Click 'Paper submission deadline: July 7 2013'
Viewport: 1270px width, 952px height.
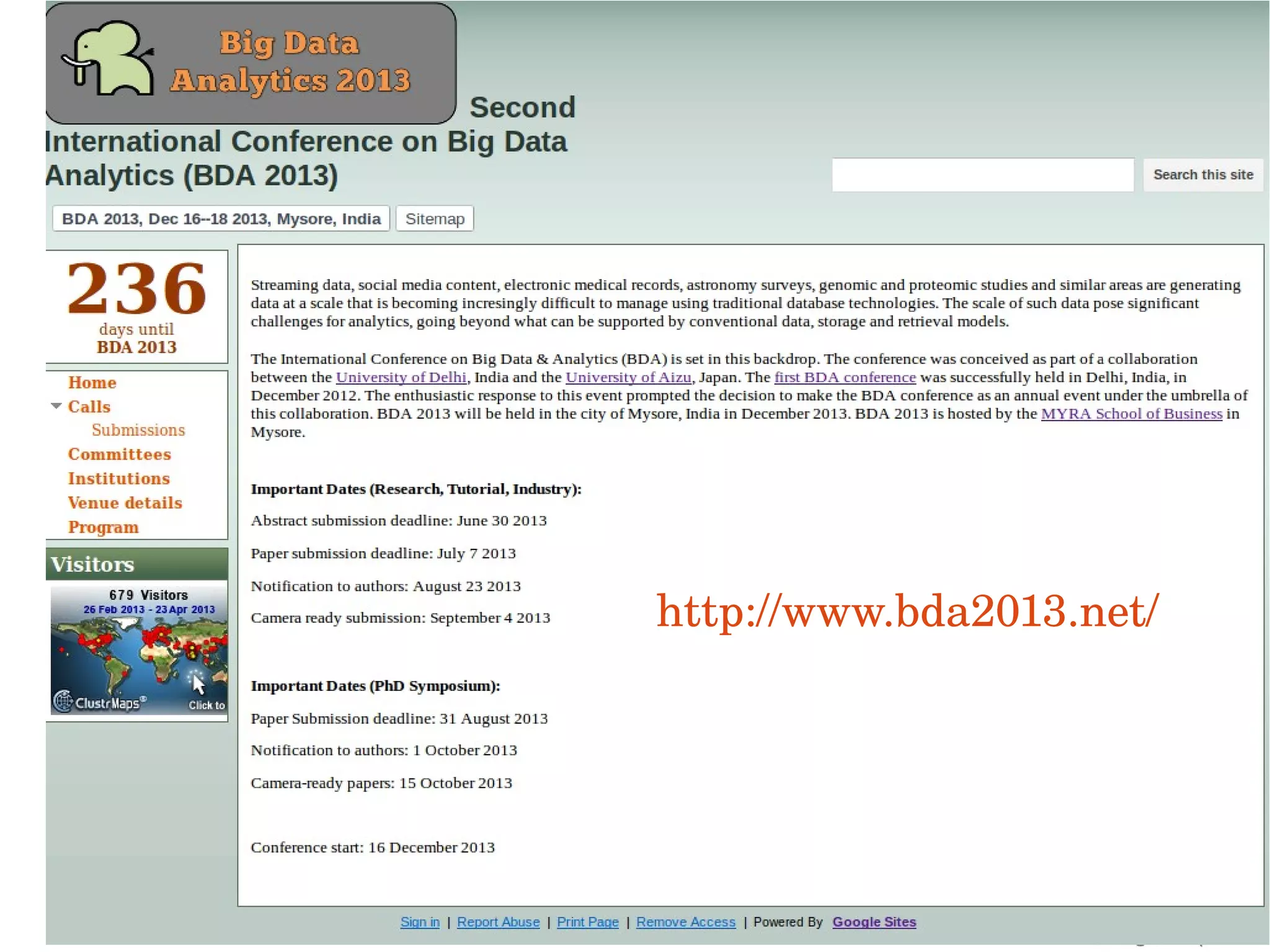(383, 553)
